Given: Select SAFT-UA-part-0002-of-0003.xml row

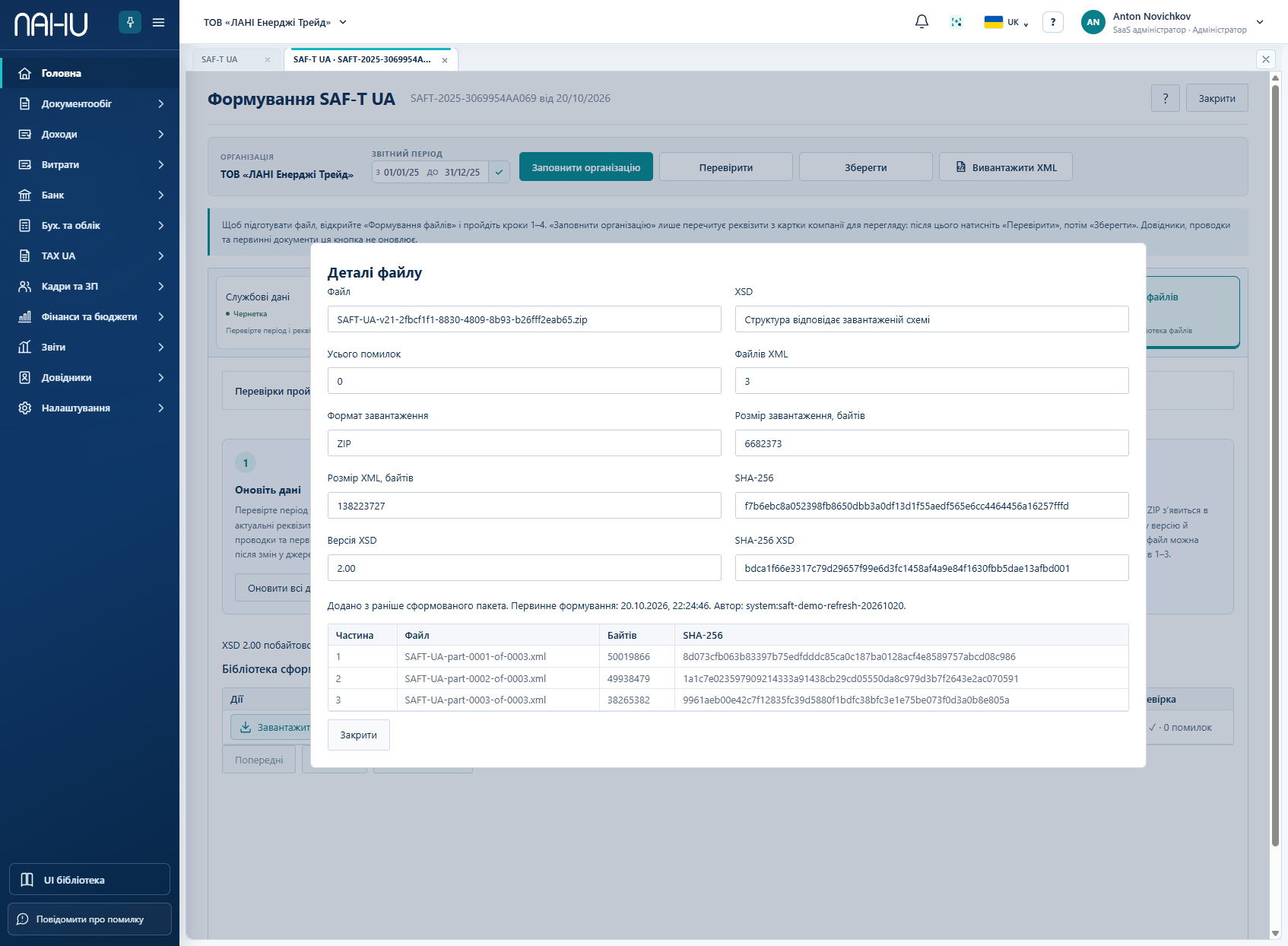Looking at the screenshot, I should click(x=728, y=678).
